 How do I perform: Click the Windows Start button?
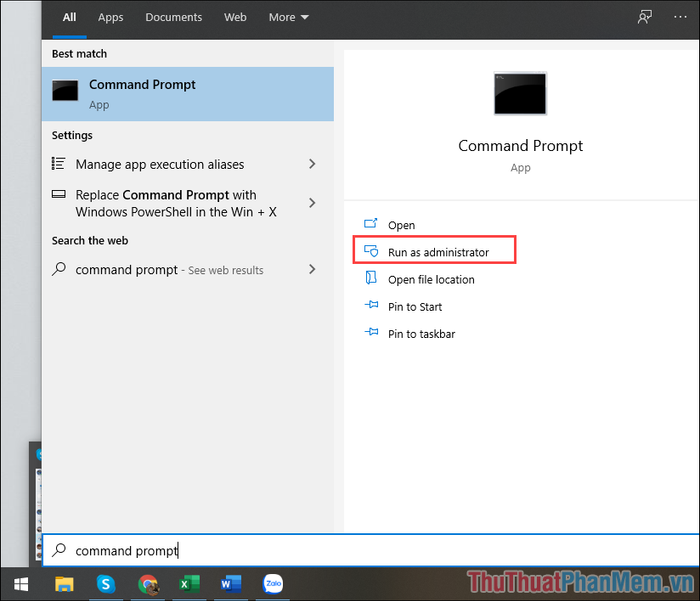coord(21,584)
